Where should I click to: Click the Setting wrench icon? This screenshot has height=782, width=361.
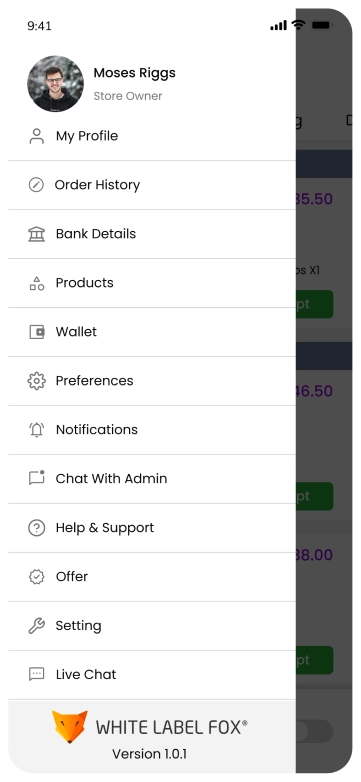coord(36,625)
